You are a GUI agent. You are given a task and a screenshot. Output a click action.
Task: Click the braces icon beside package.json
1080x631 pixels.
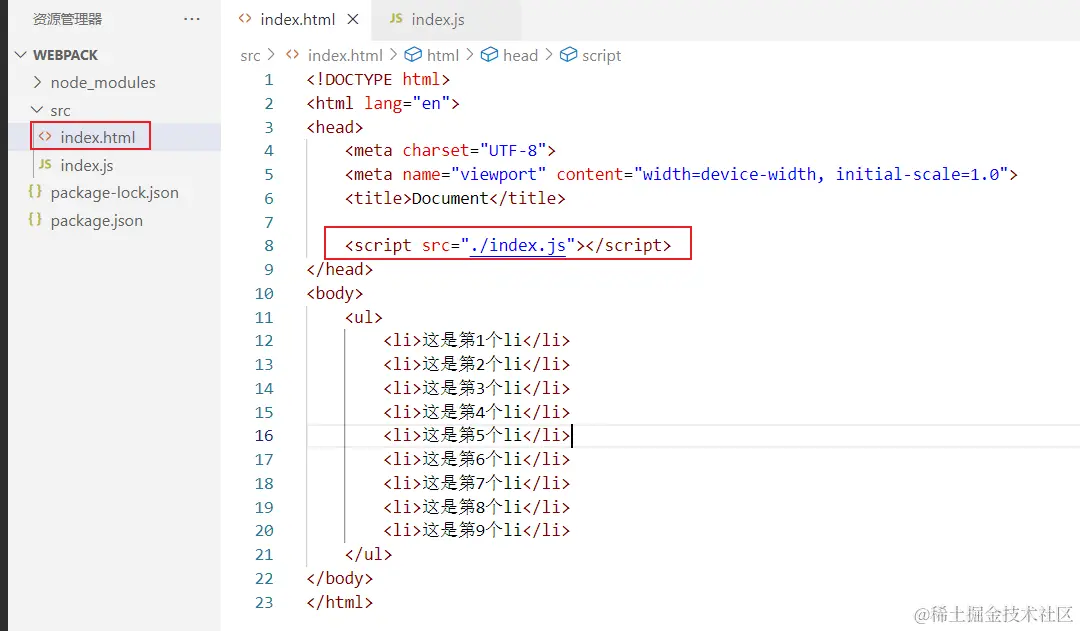coord(34,219)
